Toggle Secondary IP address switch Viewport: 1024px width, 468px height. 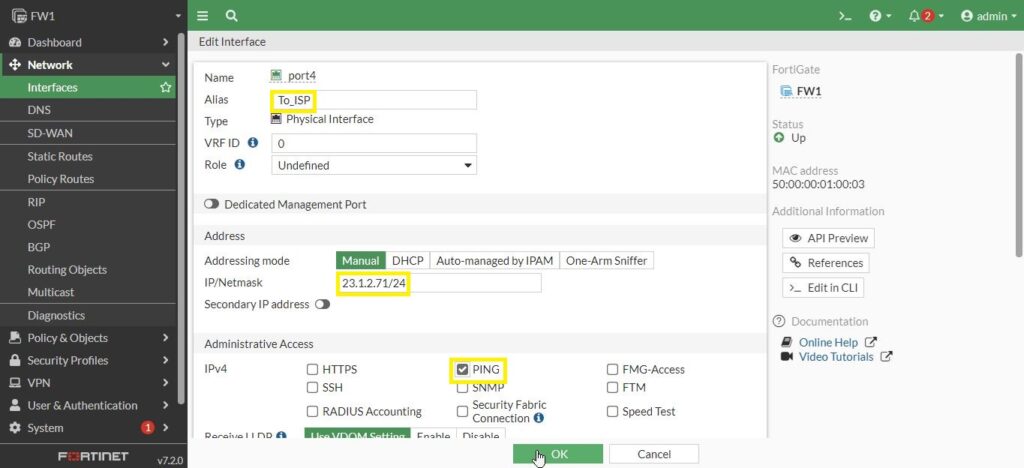tap(322, 304)
